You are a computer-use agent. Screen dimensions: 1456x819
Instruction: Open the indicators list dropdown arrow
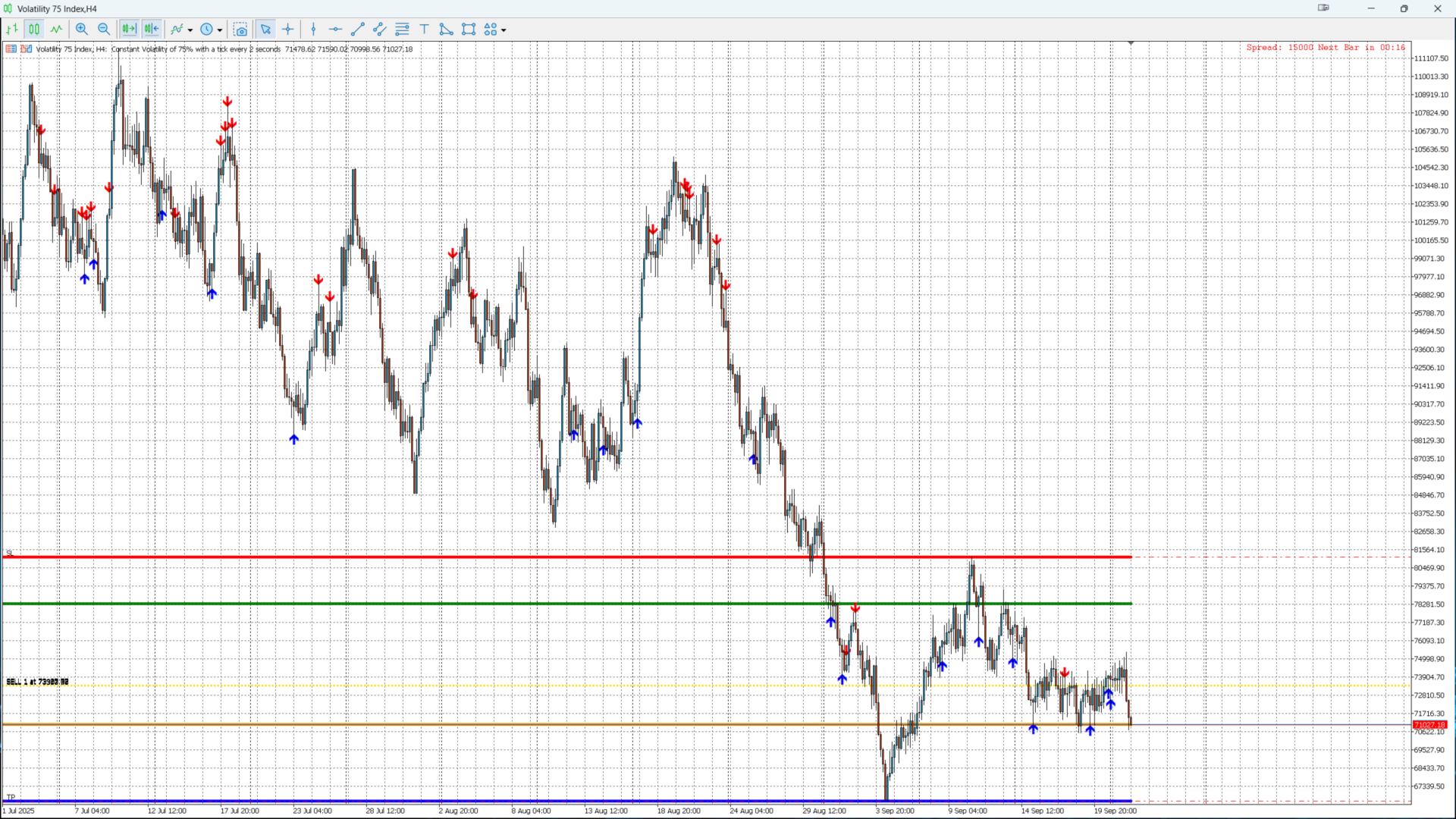click(x=190, y=30)
